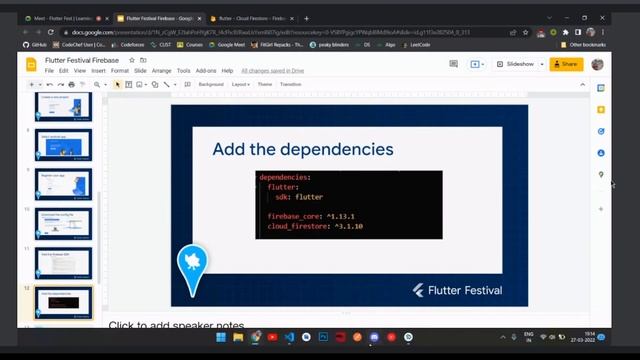Switch to the Meet browser tab
The image size is (640, 360).
point(63,18)
